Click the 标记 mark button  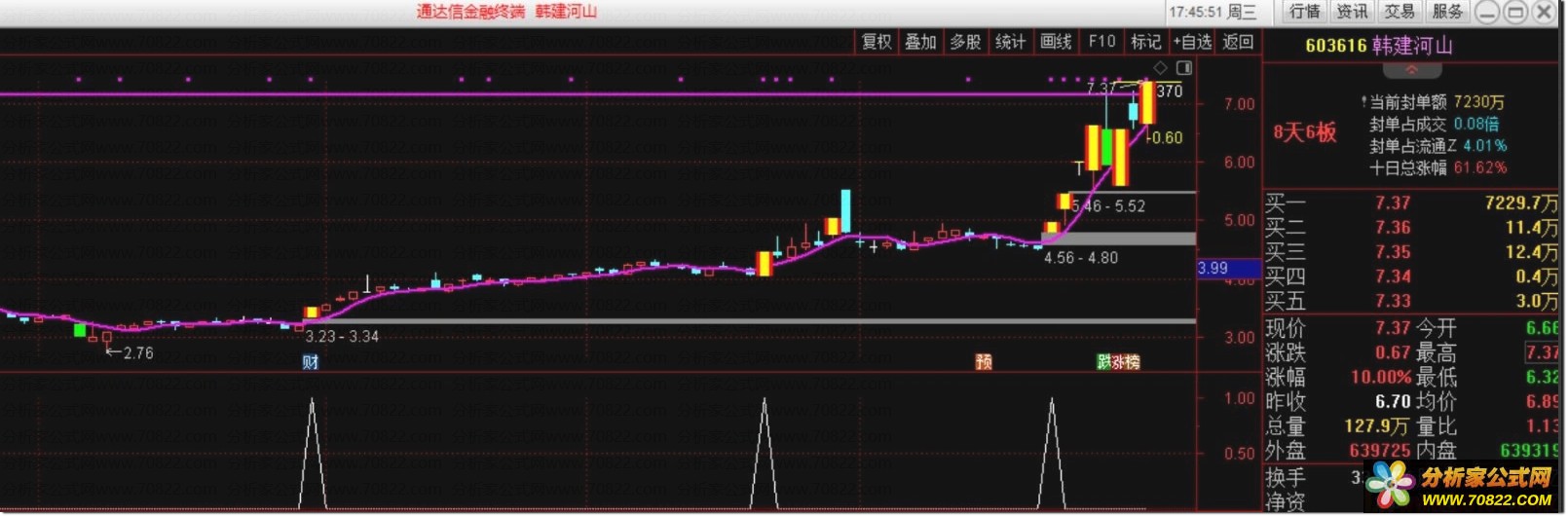coord(1145,42)
